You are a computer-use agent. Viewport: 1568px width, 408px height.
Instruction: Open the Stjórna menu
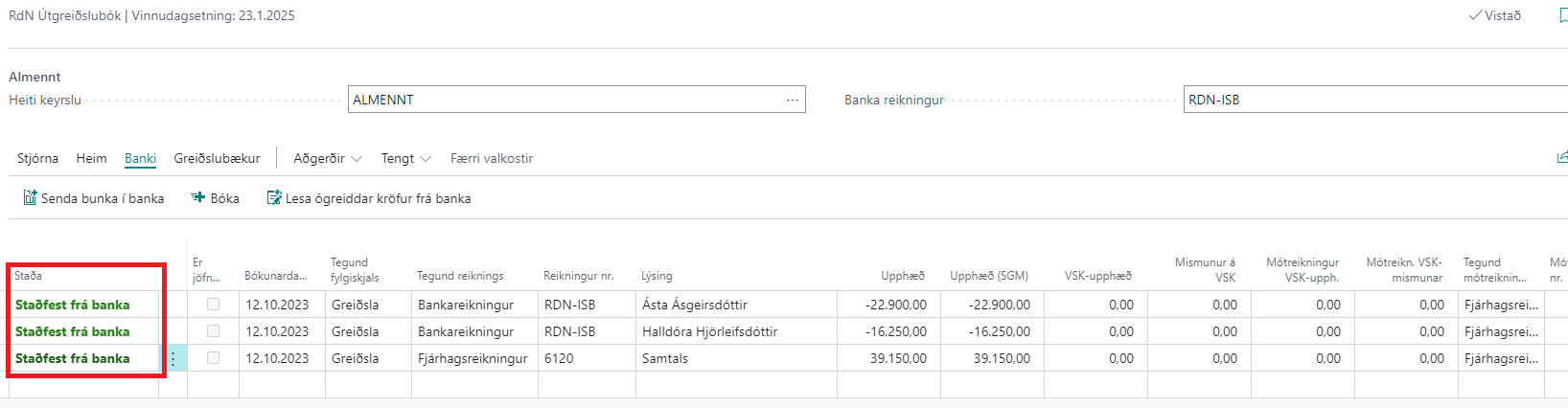37,158
